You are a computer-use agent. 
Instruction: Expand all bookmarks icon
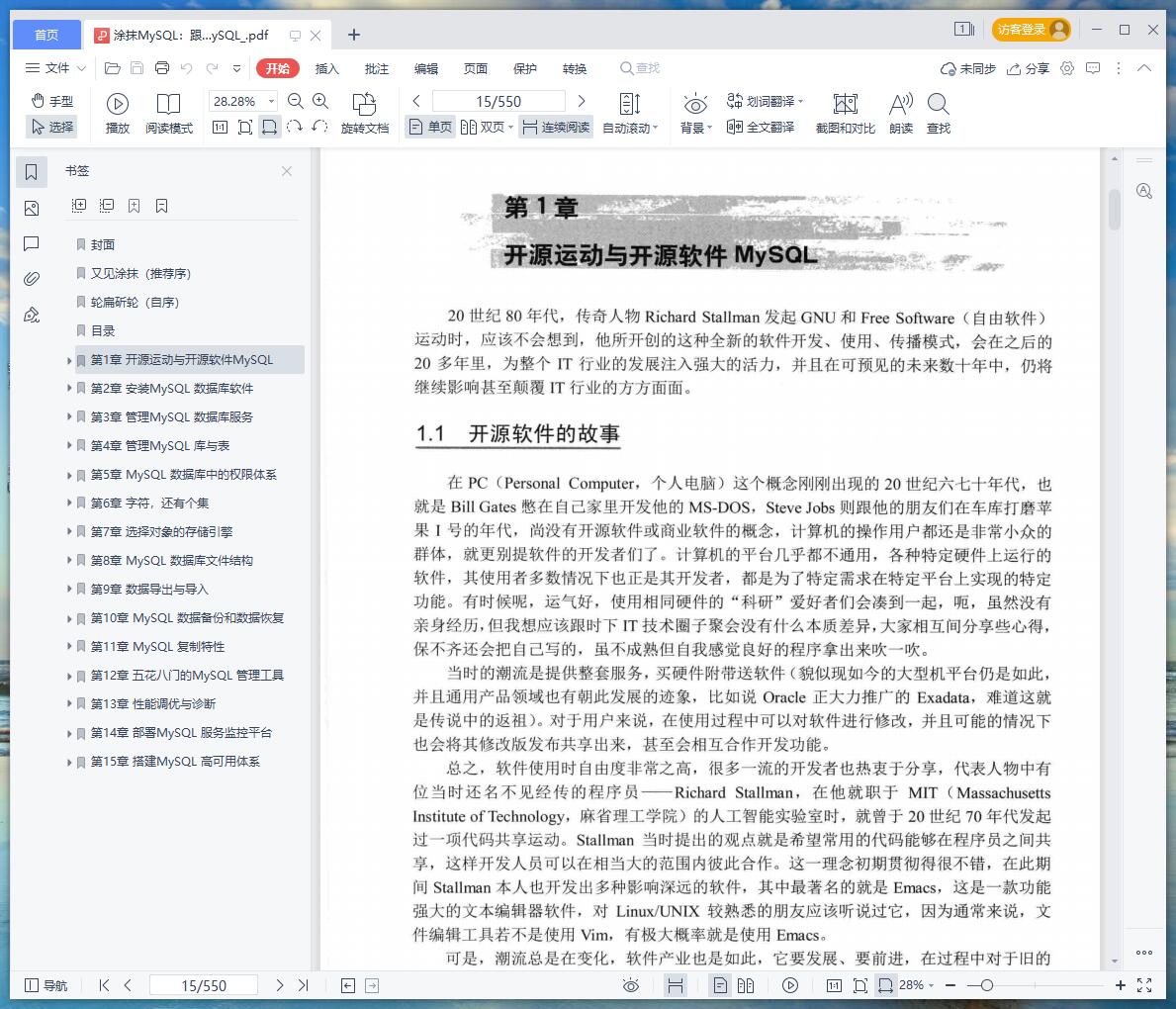[x=79, y=206]
